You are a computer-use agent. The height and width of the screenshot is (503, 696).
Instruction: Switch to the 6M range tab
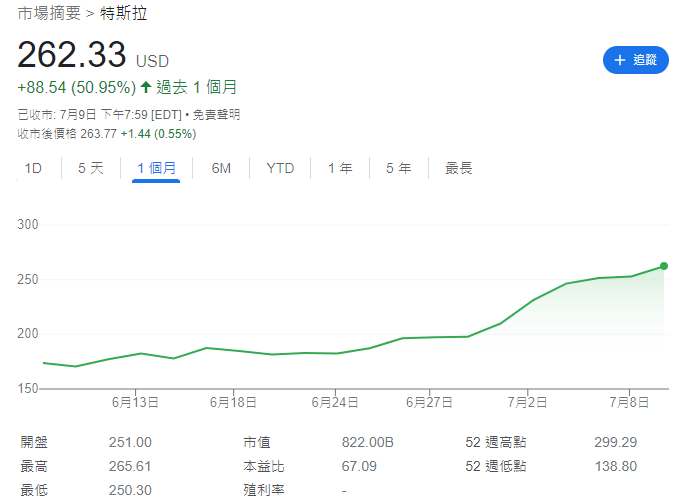point(221,168)
